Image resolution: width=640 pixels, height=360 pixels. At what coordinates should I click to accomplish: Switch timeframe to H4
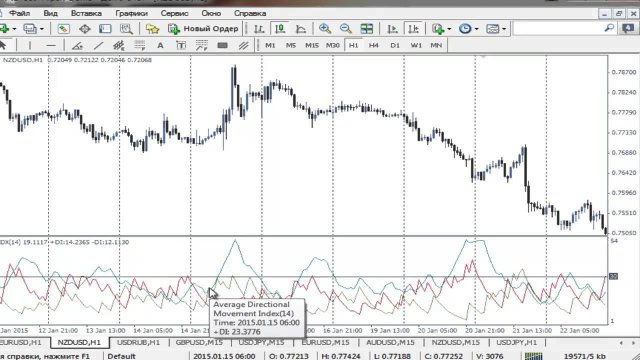coord(373,45)
